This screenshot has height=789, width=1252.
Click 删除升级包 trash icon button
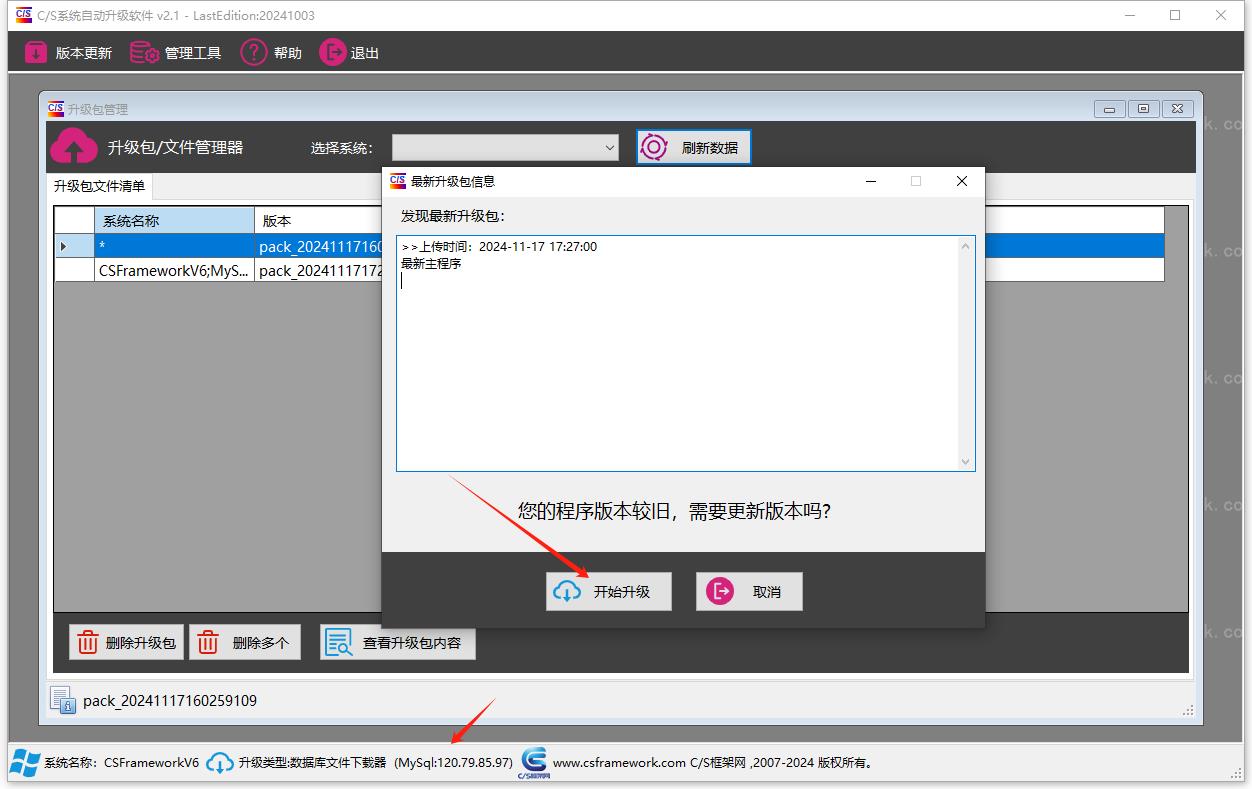coord(127,643)
